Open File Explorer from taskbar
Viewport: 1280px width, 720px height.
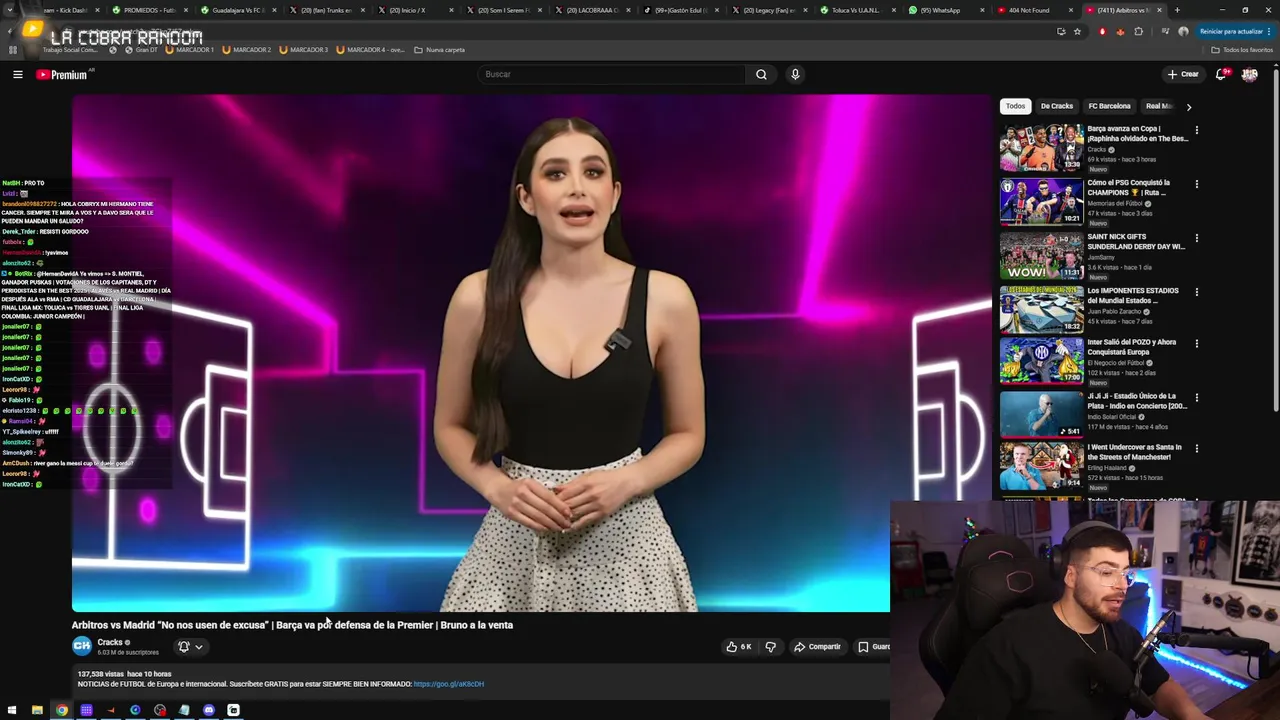(37, 710)
